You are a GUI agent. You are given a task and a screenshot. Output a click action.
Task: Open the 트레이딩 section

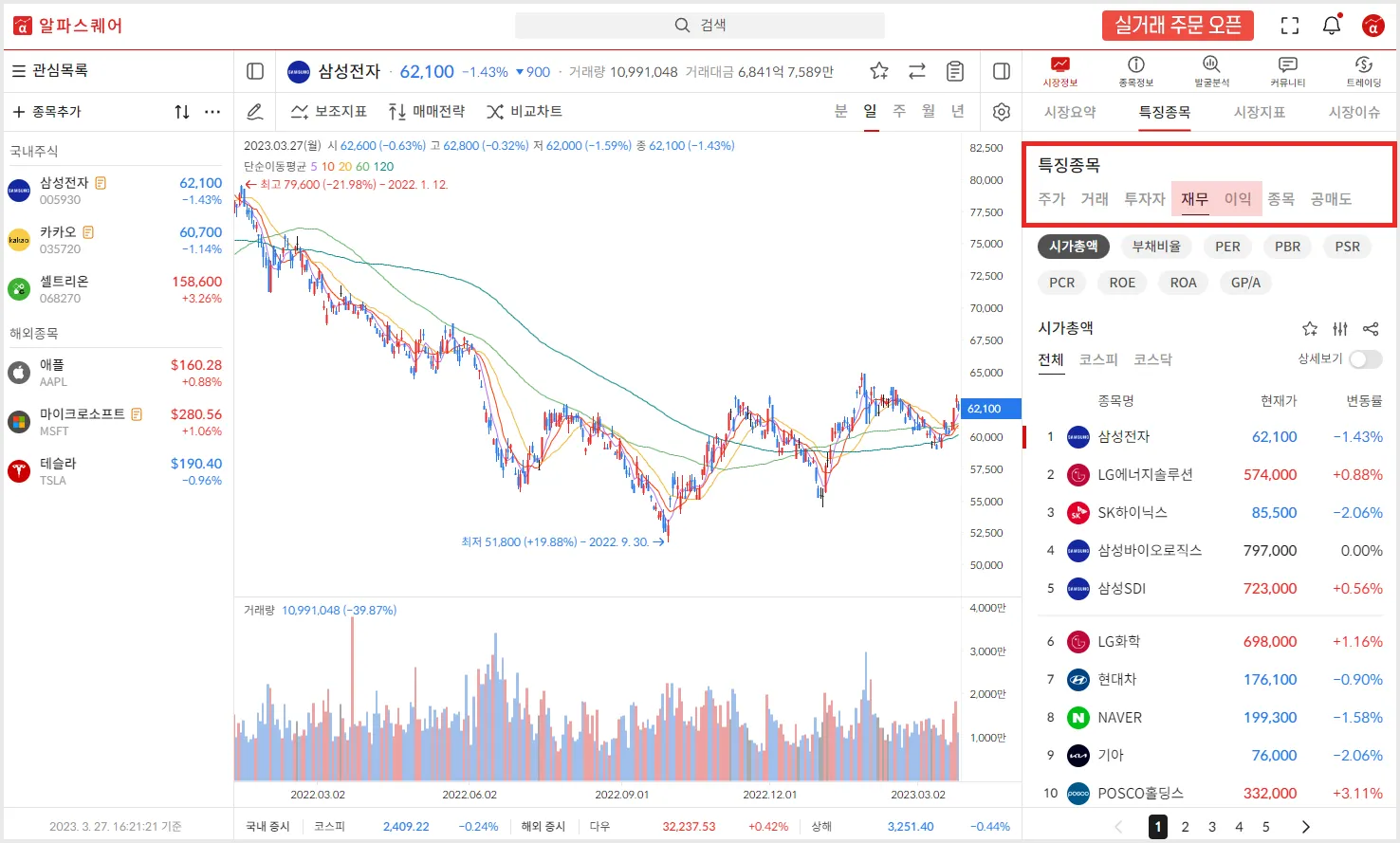coord(1363,71)
